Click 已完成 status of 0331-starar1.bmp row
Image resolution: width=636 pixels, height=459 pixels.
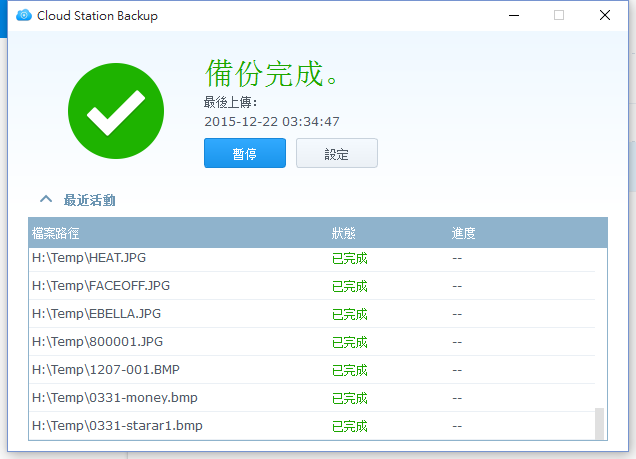[350, 426]
